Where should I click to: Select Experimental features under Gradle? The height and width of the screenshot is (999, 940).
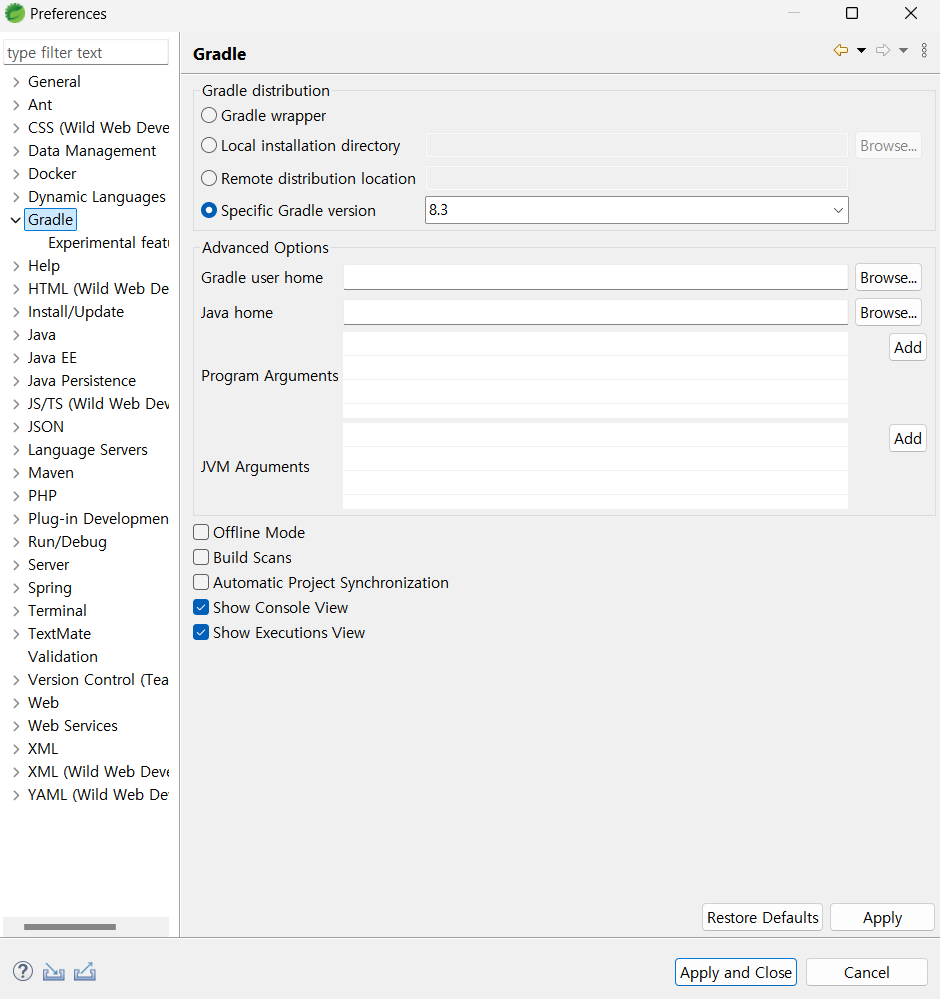[x=108, y=243]
